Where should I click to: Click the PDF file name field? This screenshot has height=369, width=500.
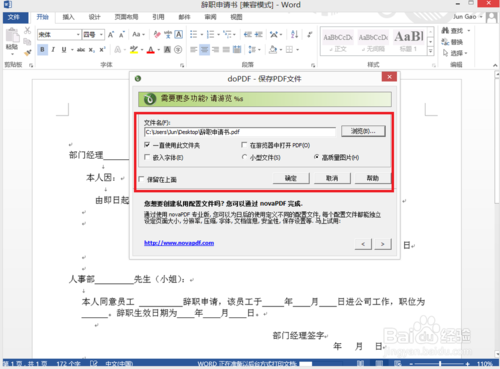click(x=240, y=132)
